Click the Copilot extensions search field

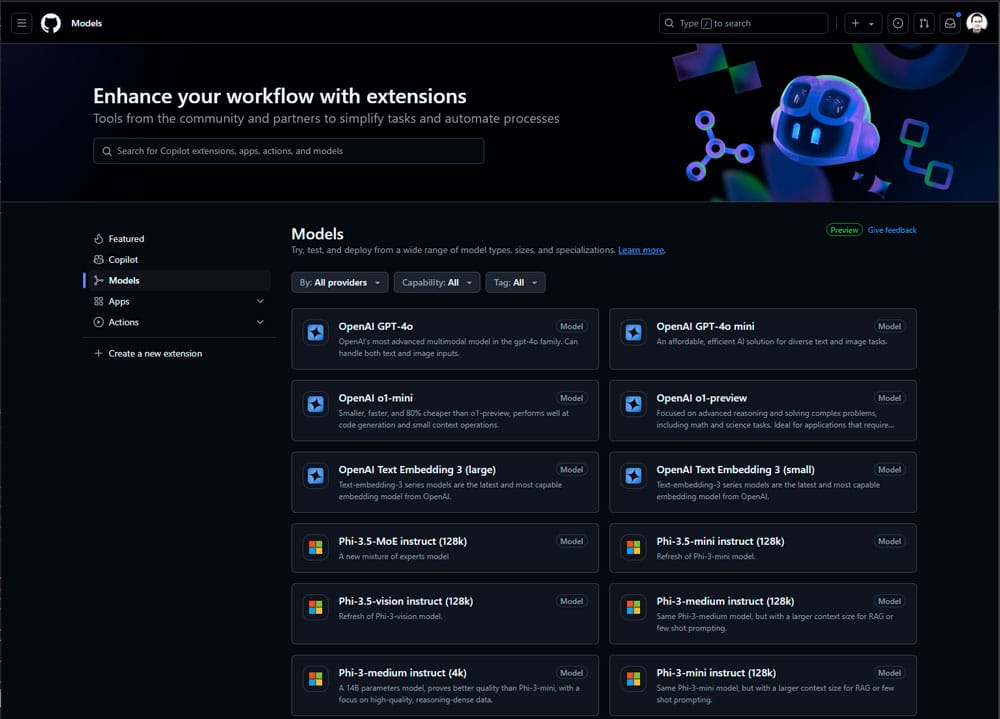coord(289,151)
